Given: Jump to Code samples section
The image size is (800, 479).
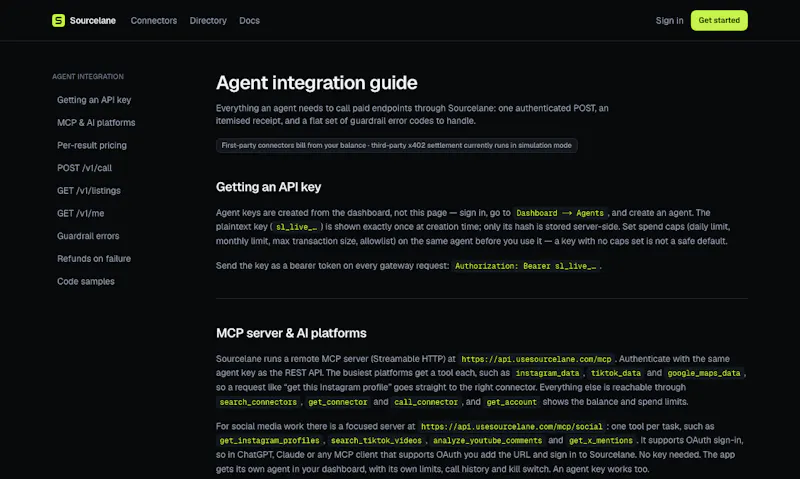Looking at the screenshot, I should tap(86, 282).
